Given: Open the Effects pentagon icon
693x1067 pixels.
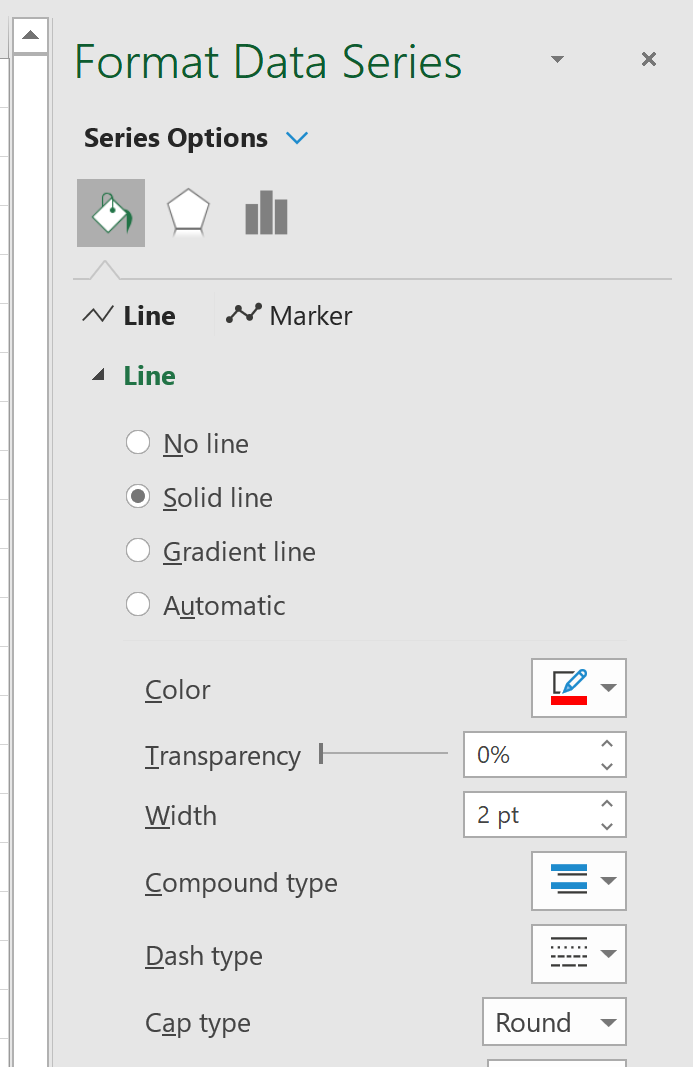Looking at the screenshot, I should 187,212.
